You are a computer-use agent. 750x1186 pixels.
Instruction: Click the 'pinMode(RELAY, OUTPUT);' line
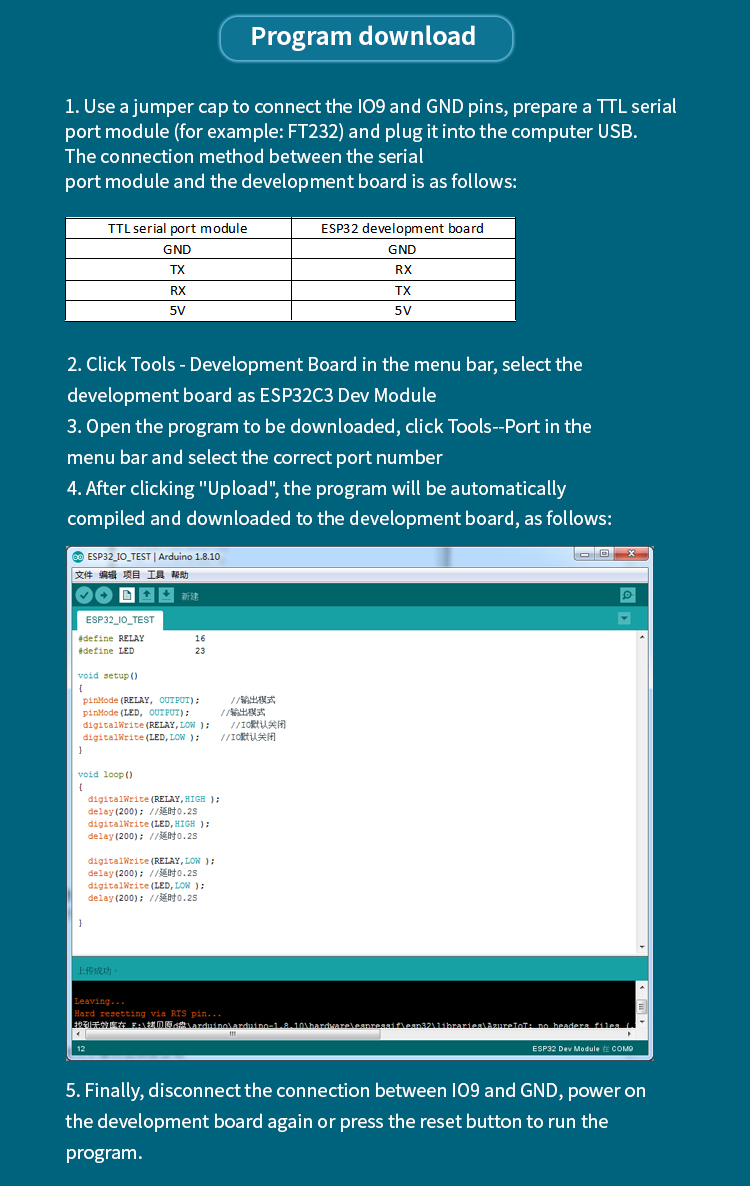click(141, 700)
